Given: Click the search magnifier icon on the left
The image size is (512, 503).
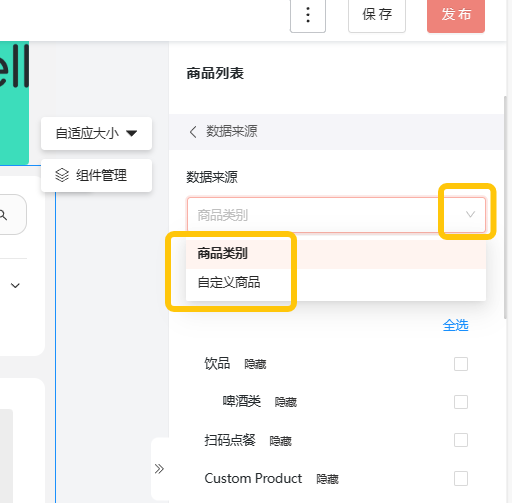Looking at the screenshot, I should pyautogui.click(x=3, y=215).
